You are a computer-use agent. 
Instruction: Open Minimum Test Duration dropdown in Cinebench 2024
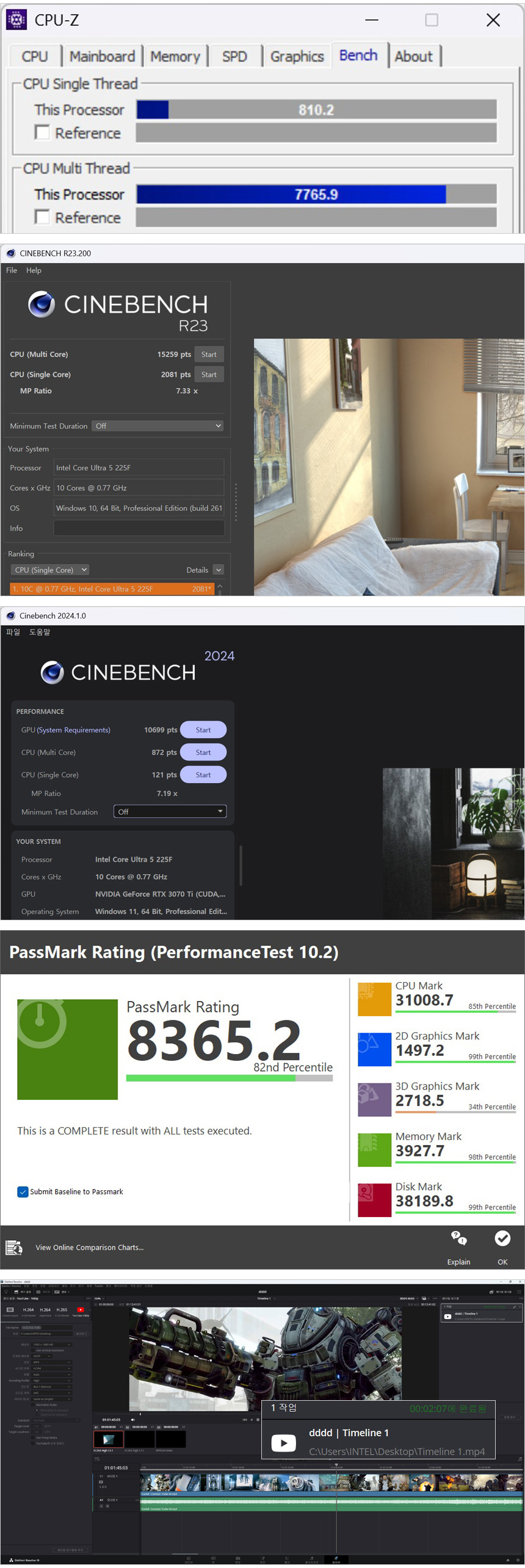coord(170,812)
